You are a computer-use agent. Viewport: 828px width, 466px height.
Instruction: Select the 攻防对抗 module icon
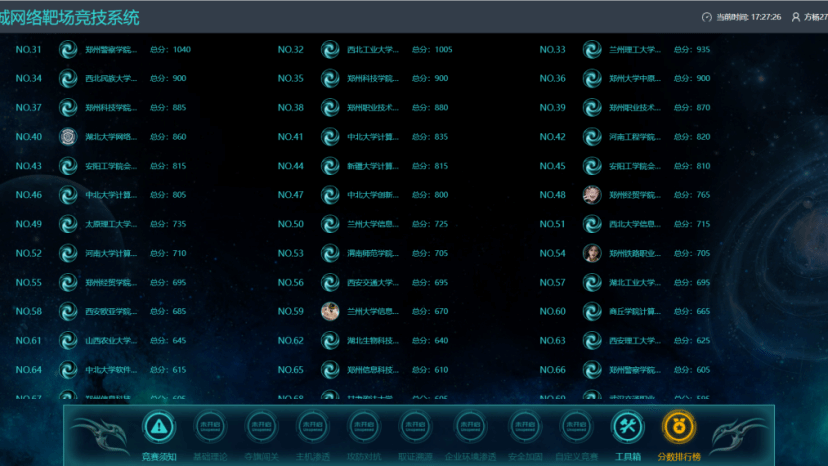coord(366,427)
